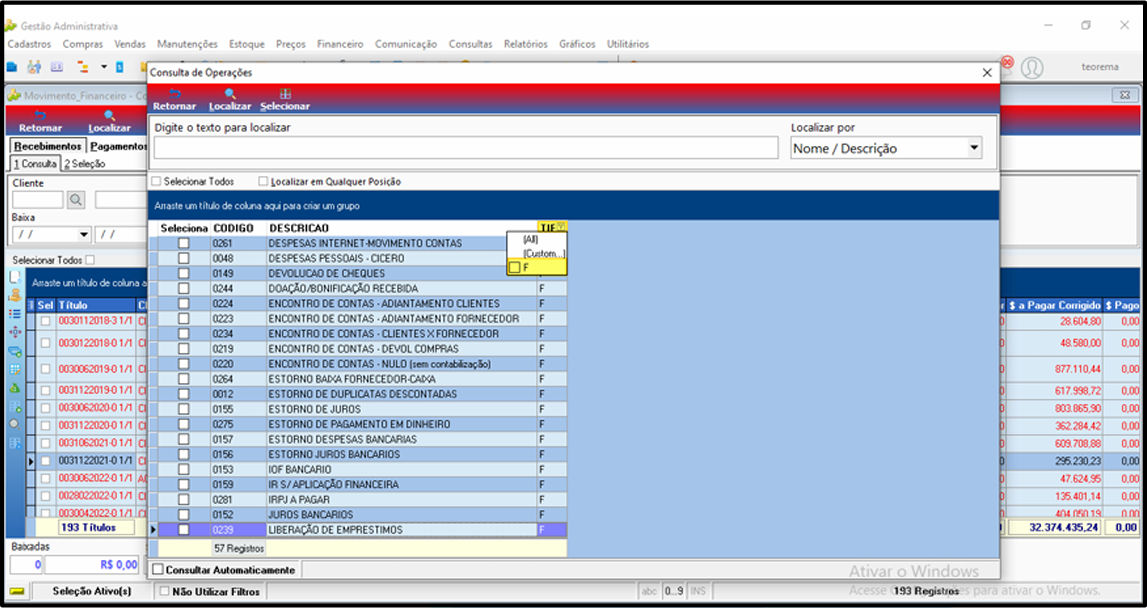Image resolution: width=1147 pixels, height=608 pixels.
Task: Click the card with green plus sidebar icon
Action: [x=15, y=351]
